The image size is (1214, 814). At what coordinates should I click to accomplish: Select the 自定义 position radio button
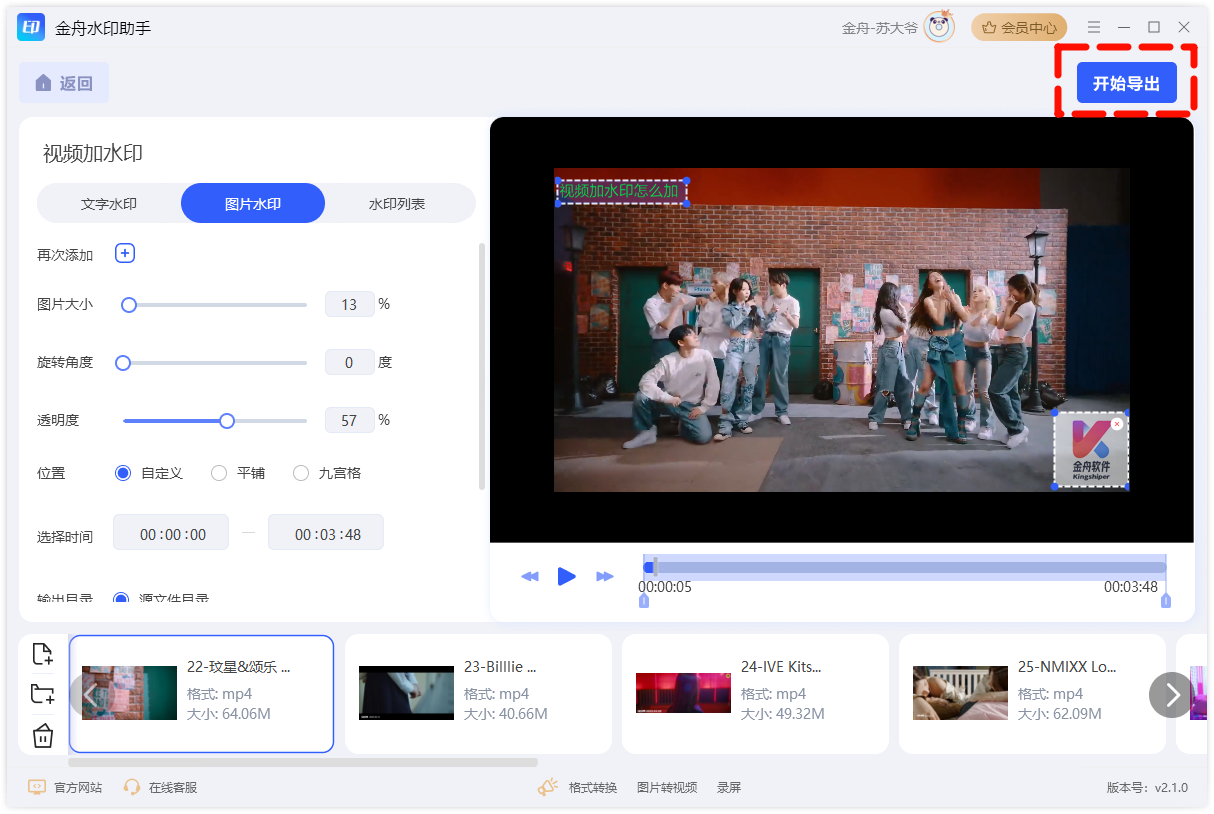[x=123, y=473]
